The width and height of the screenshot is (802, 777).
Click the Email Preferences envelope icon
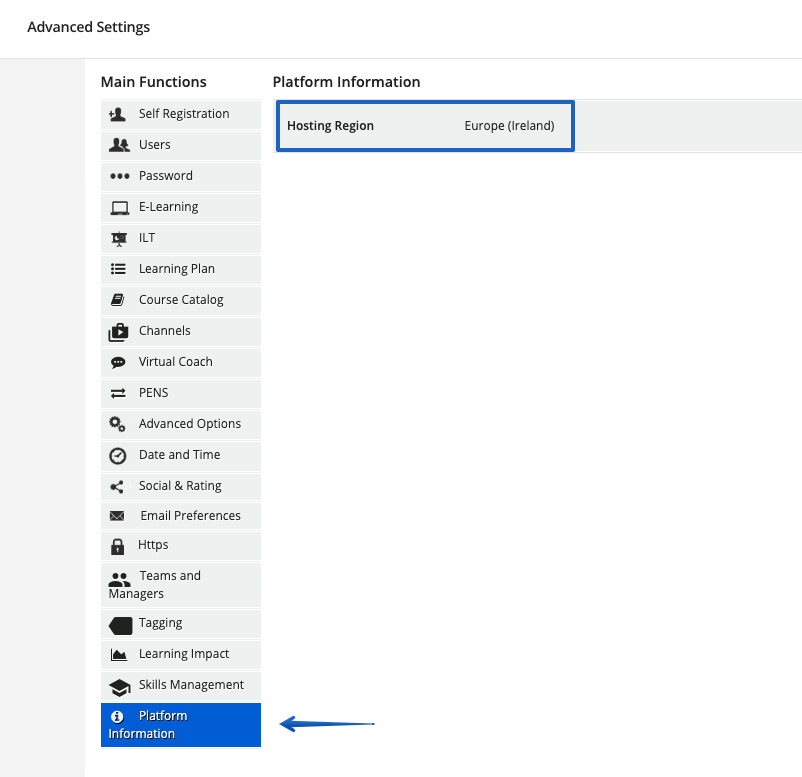[x=120, y=516]
